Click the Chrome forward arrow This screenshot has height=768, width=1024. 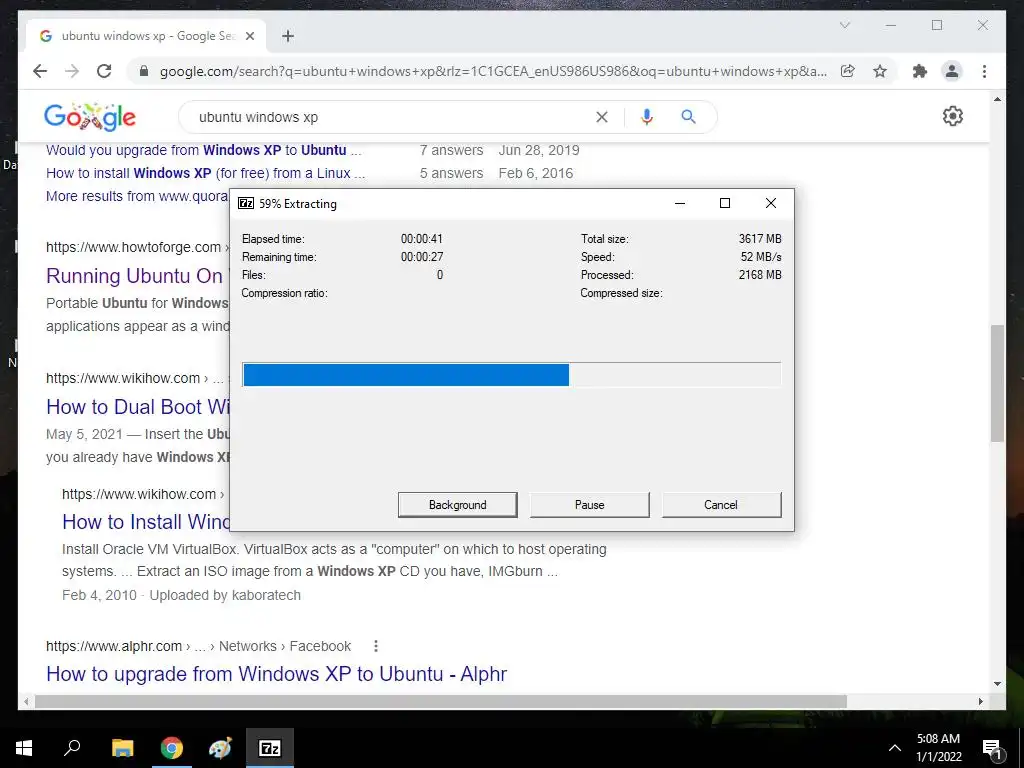(x=72, y=71)
